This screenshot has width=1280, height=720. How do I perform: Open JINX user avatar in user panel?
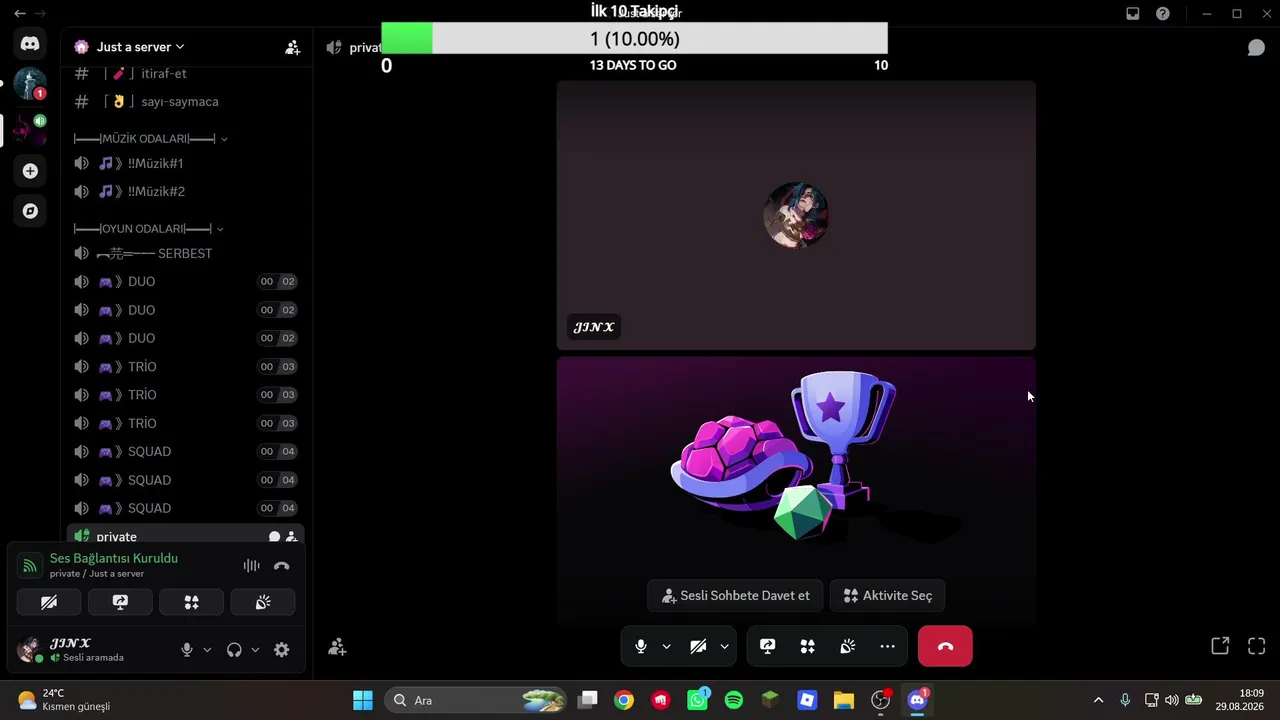[29, 650]
